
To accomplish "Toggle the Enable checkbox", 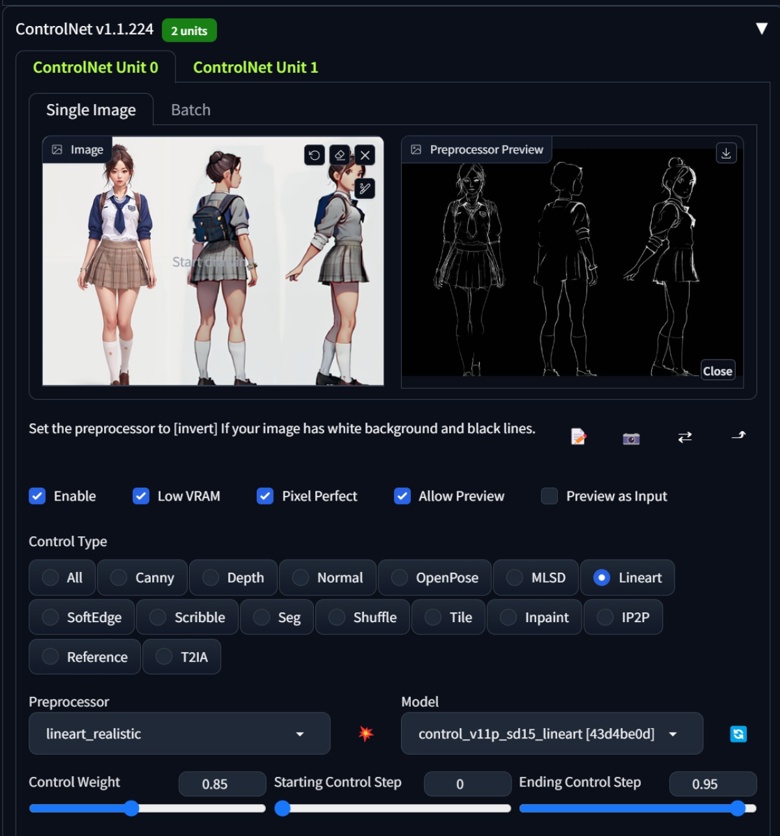I will tap(37, 496).
